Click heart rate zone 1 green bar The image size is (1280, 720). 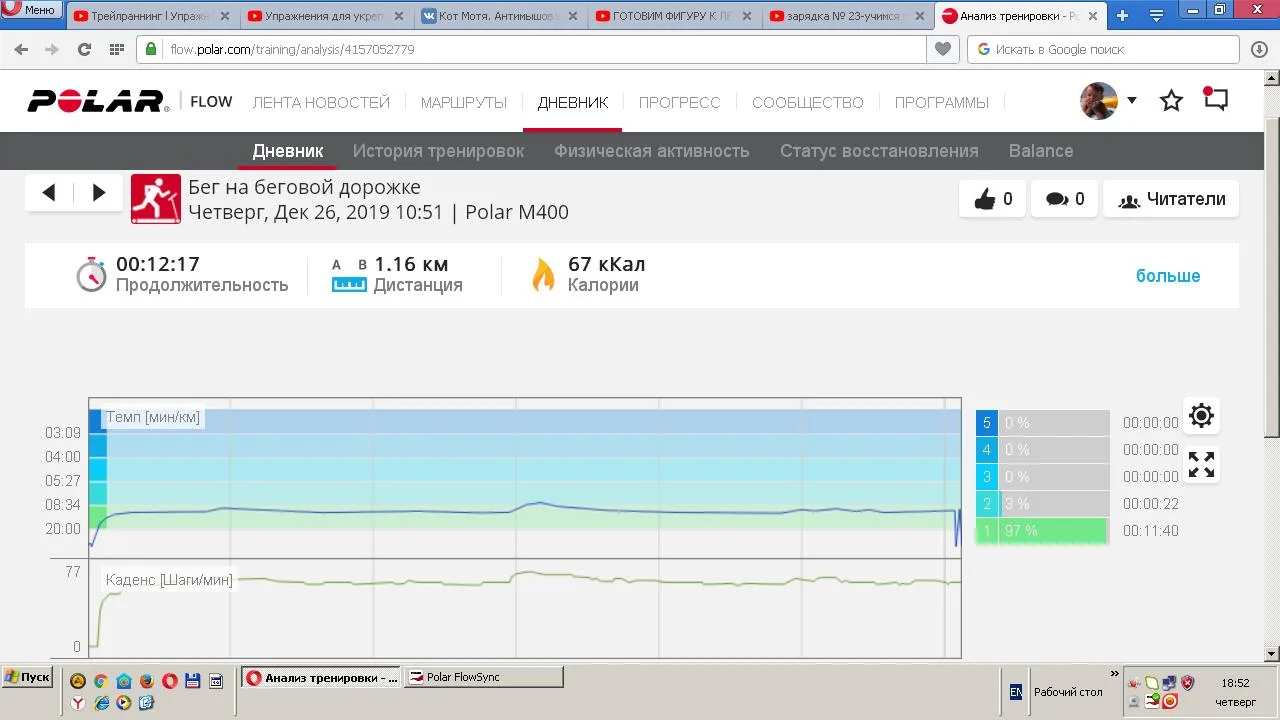[x=1043, y=531]
